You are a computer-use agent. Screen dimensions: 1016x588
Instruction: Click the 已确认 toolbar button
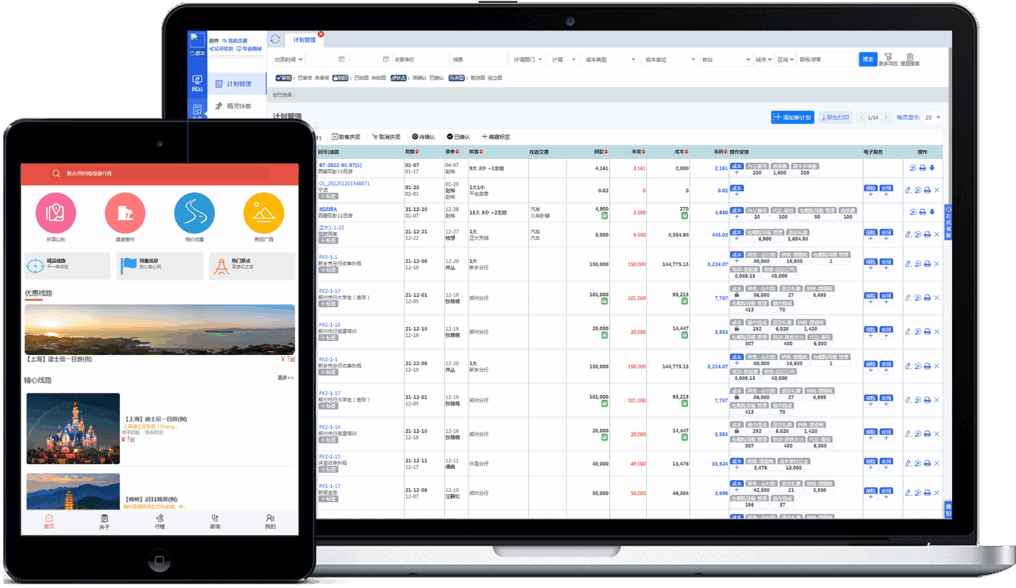[x=458, y=137]
